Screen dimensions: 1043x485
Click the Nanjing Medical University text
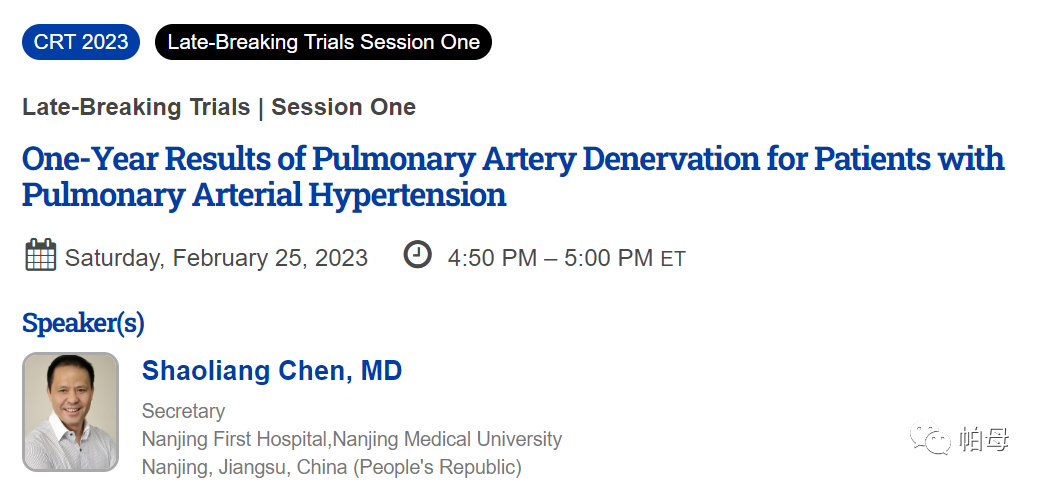pyautogui.click(x=447, y=439)
